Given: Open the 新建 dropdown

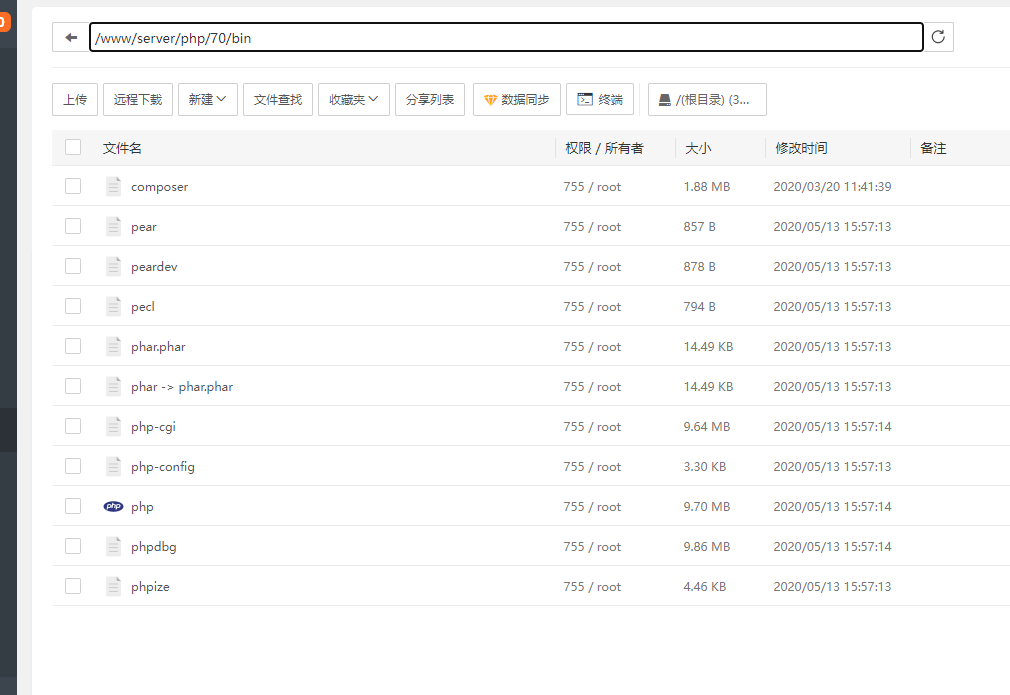Looking at the screenshot, I should [x=207, y=99].
